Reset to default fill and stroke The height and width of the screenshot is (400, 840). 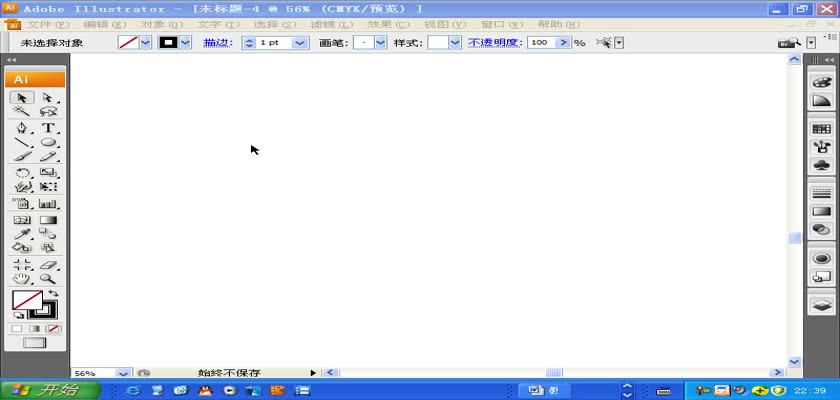[x=18, y=315]
